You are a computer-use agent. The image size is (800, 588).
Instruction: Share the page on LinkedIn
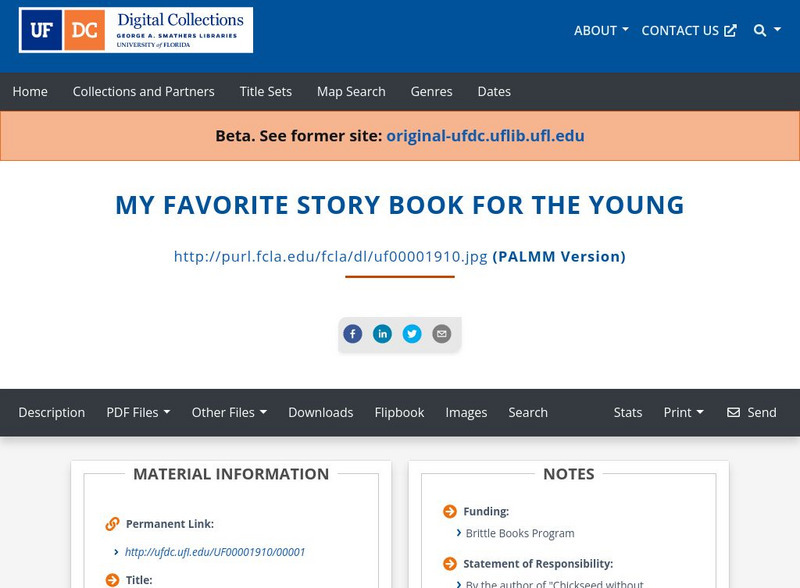[382, 333]
